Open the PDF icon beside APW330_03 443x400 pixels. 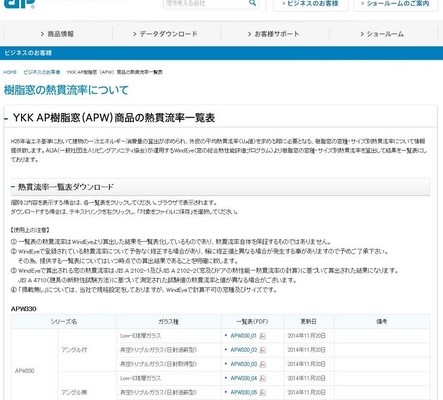(x=263, y=364)
